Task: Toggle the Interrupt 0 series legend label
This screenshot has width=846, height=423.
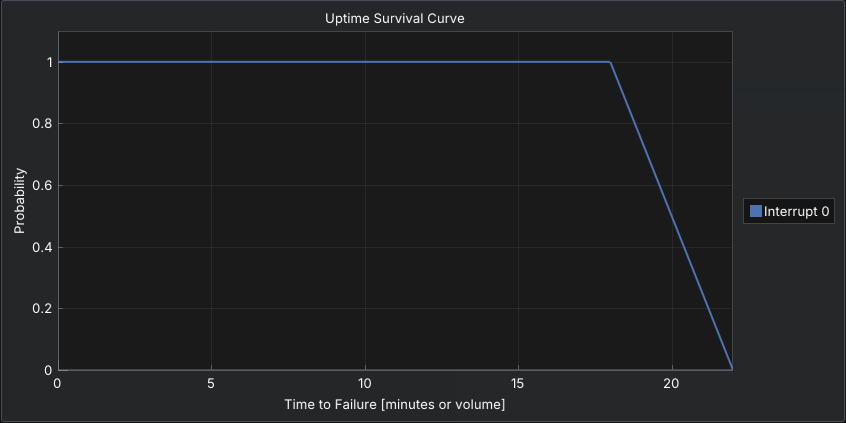Action: pos(797,211)
